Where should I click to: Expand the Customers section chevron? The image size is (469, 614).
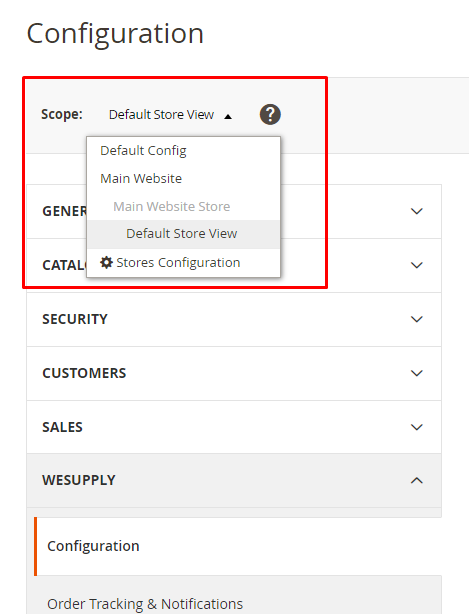click(417, 373)
